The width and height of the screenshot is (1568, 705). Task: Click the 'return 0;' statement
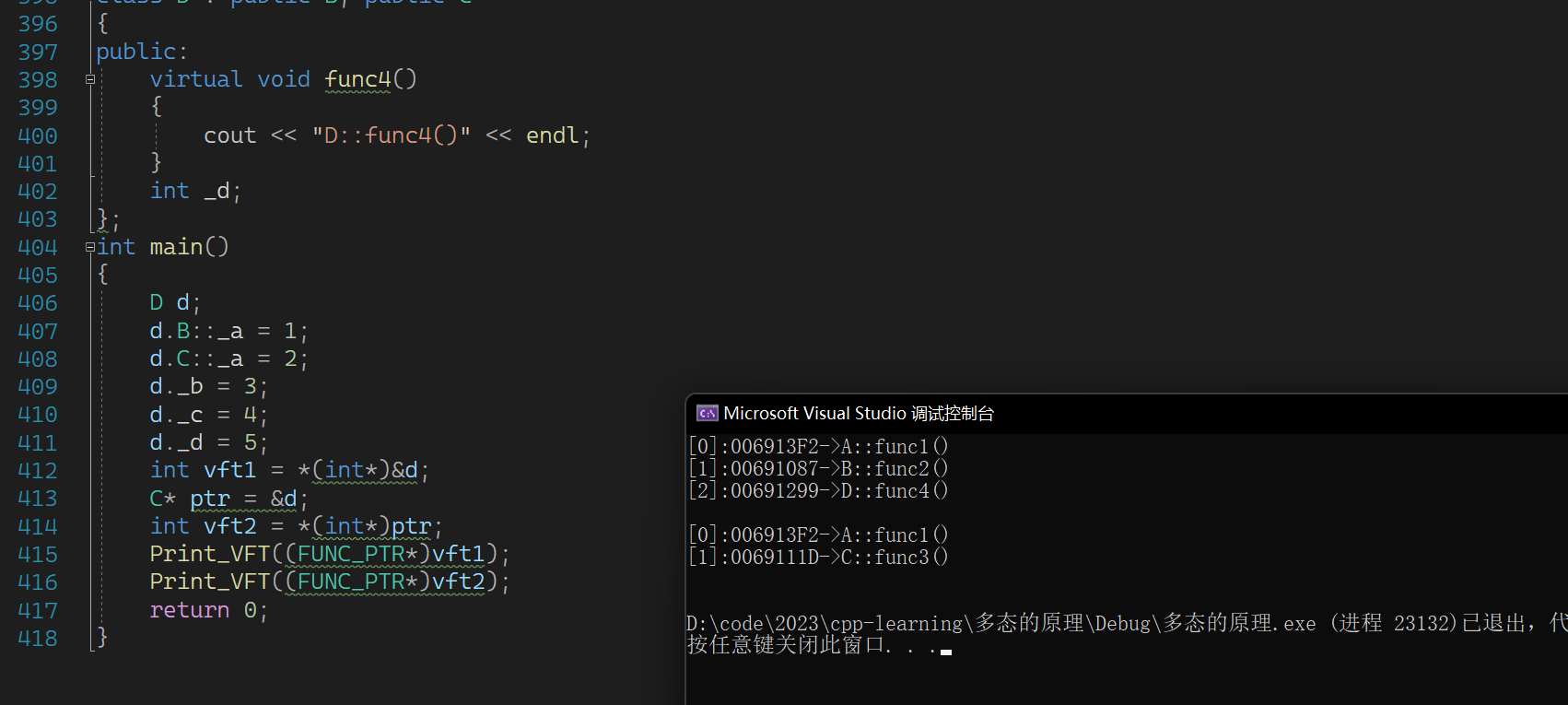point(208,610)
